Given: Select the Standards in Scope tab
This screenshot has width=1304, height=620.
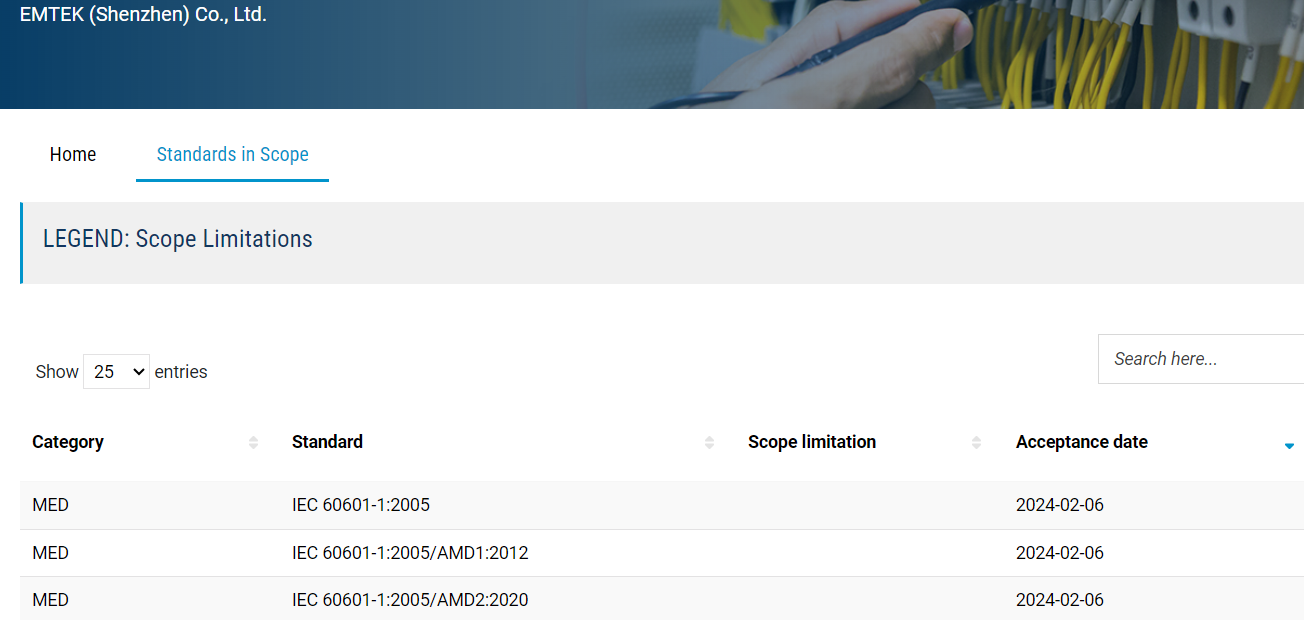Looking at the screenshot, I should coord(232,154).
